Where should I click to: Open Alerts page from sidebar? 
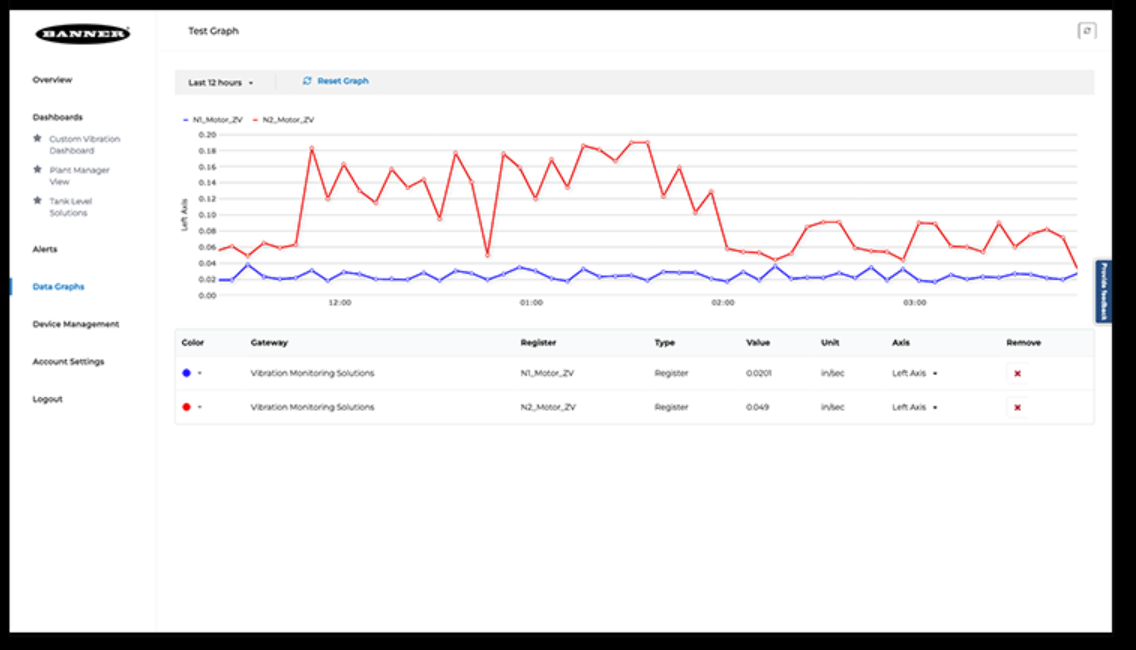(x=45, y=249)
